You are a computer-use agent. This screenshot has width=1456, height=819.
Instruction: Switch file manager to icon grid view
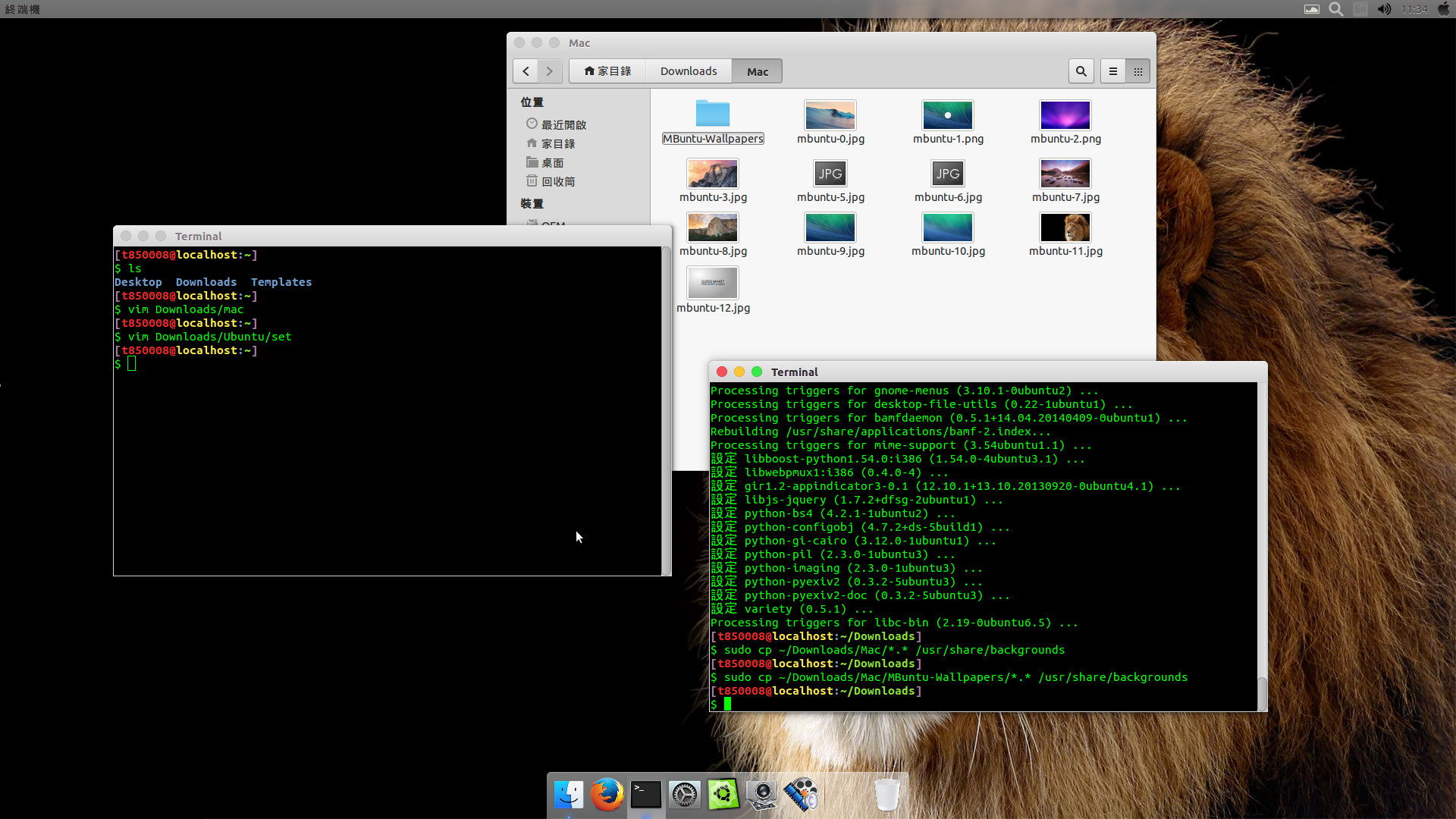[1137, 71]
